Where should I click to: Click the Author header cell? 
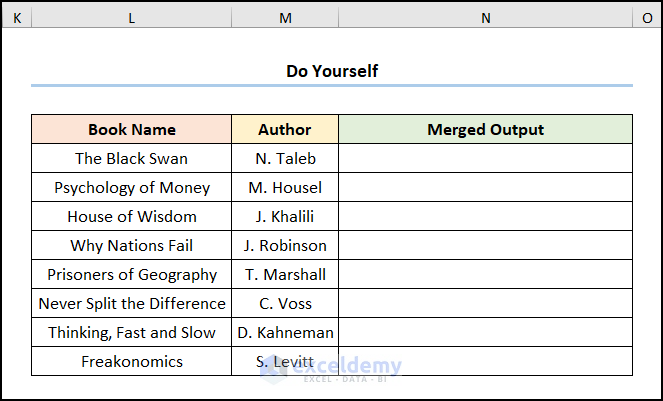point(285,129)
